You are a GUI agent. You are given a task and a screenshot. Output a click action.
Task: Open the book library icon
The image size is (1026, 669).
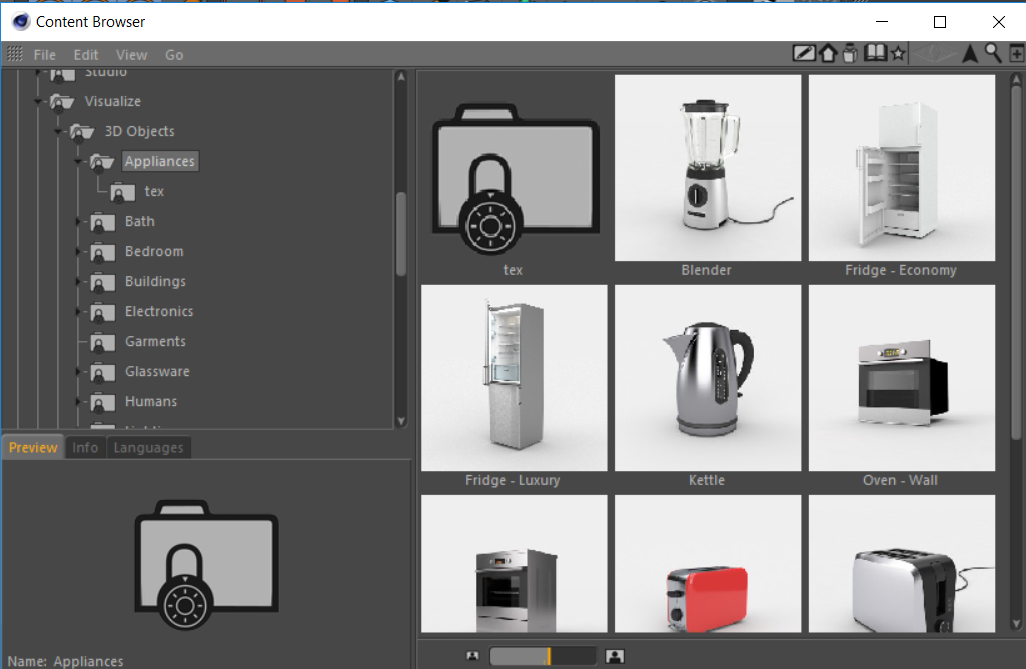click(x=875, y=54)
